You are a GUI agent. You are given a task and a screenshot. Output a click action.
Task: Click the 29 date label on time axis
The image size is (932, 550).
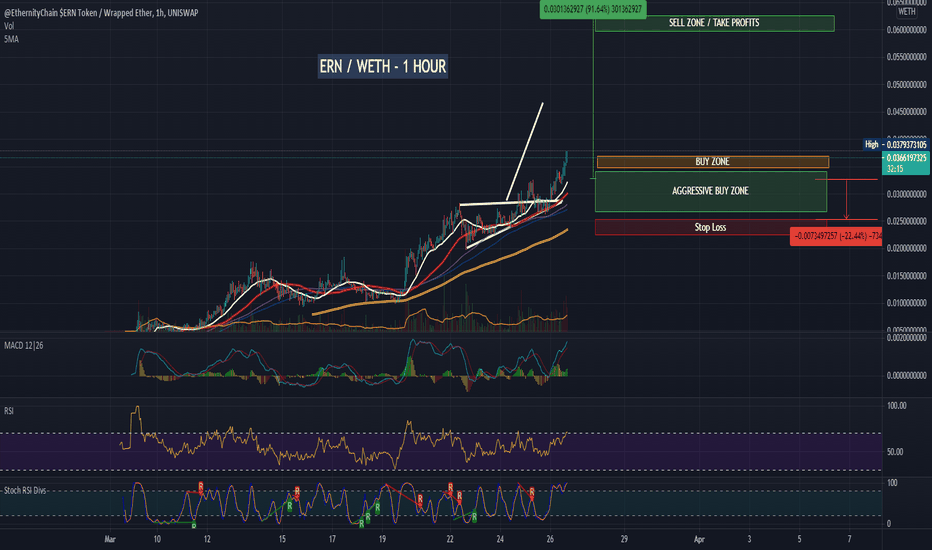tap(624, 539)
